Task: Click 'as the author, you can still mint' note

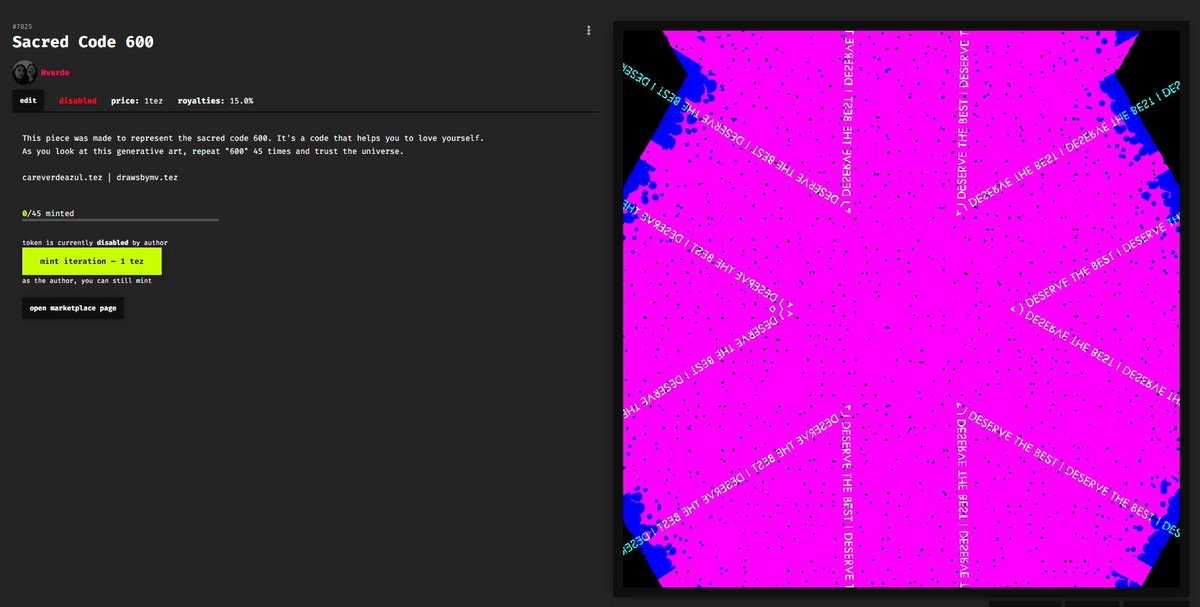Action: (x=87, y=281)
